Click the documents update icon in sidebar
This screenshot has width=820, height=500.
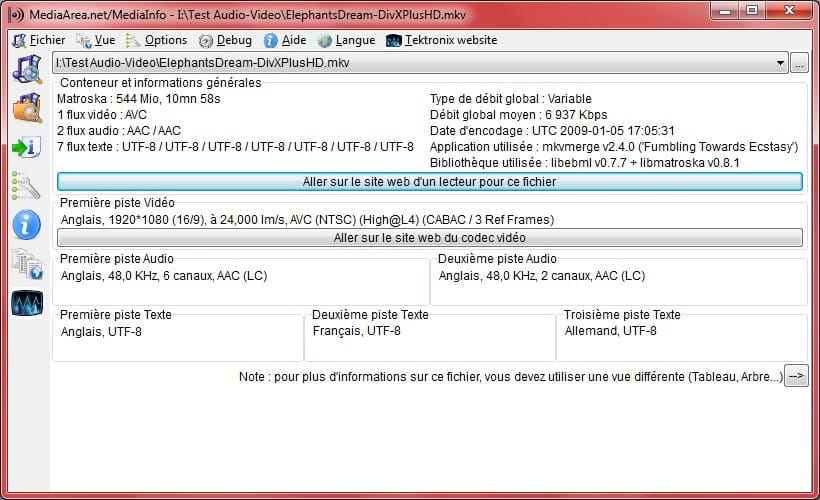[x=27, y=264]
